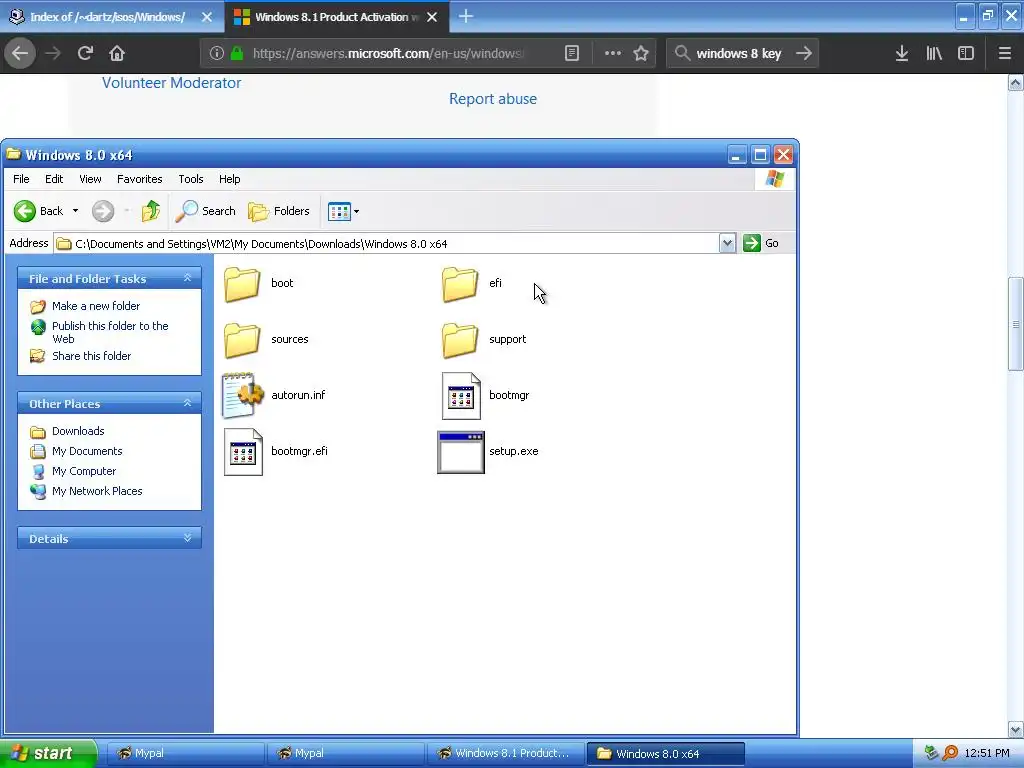Go to Downloads in Other Places
The height and width of the screenshot is (768, 1024).
[x=78, y=431]
